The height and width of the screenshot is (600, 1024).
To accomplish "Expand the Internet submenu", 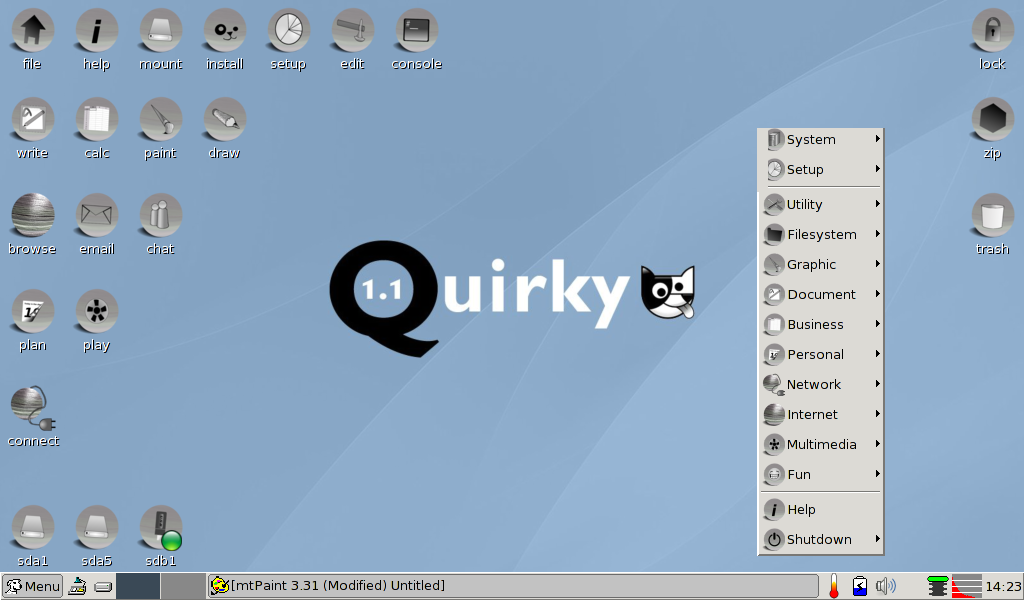I will point(821,415).
